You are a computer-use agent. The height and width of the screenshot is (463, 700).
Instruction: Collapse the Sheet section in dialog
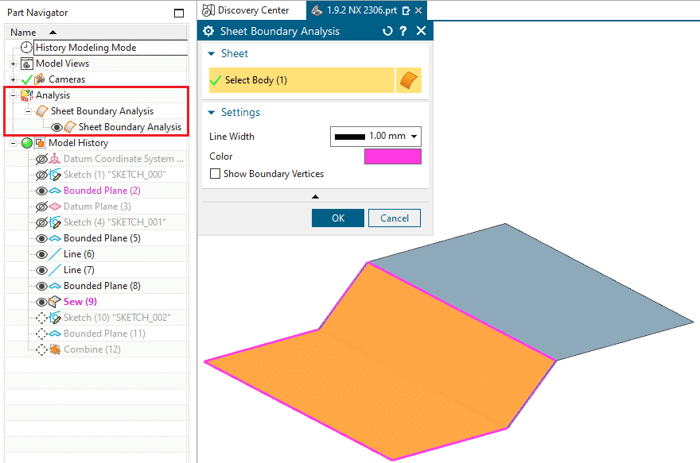[x=212, y=54]
